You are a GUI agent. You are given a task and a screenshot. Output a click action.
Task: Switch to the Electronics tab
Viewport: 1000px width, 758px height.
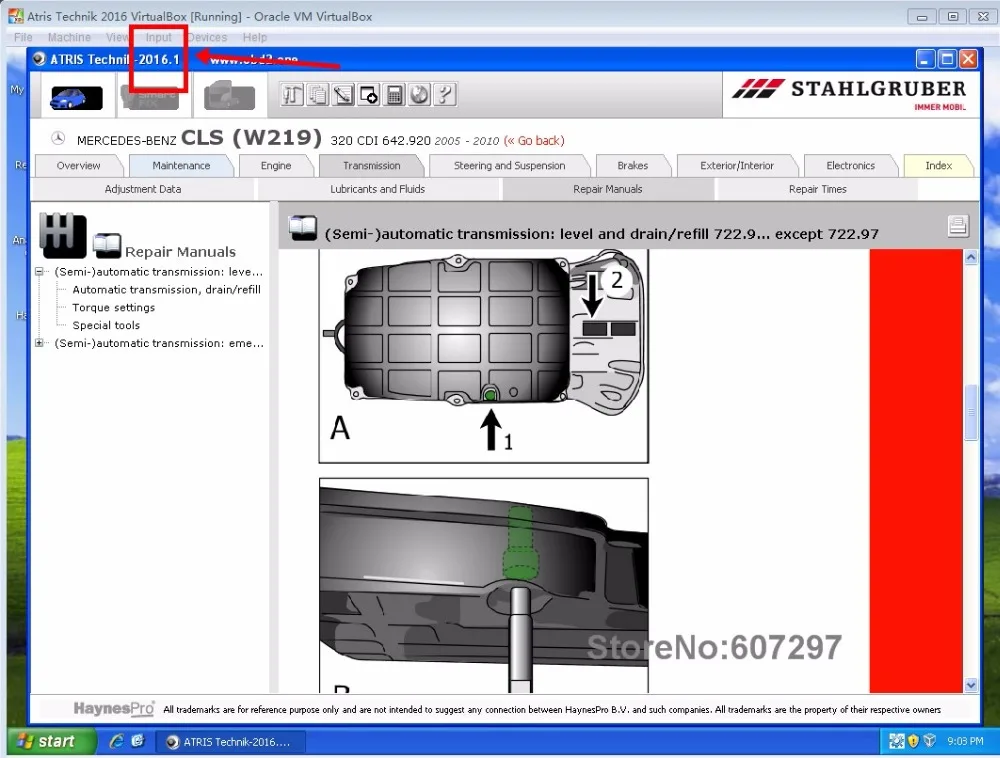[x=851, y=166]
